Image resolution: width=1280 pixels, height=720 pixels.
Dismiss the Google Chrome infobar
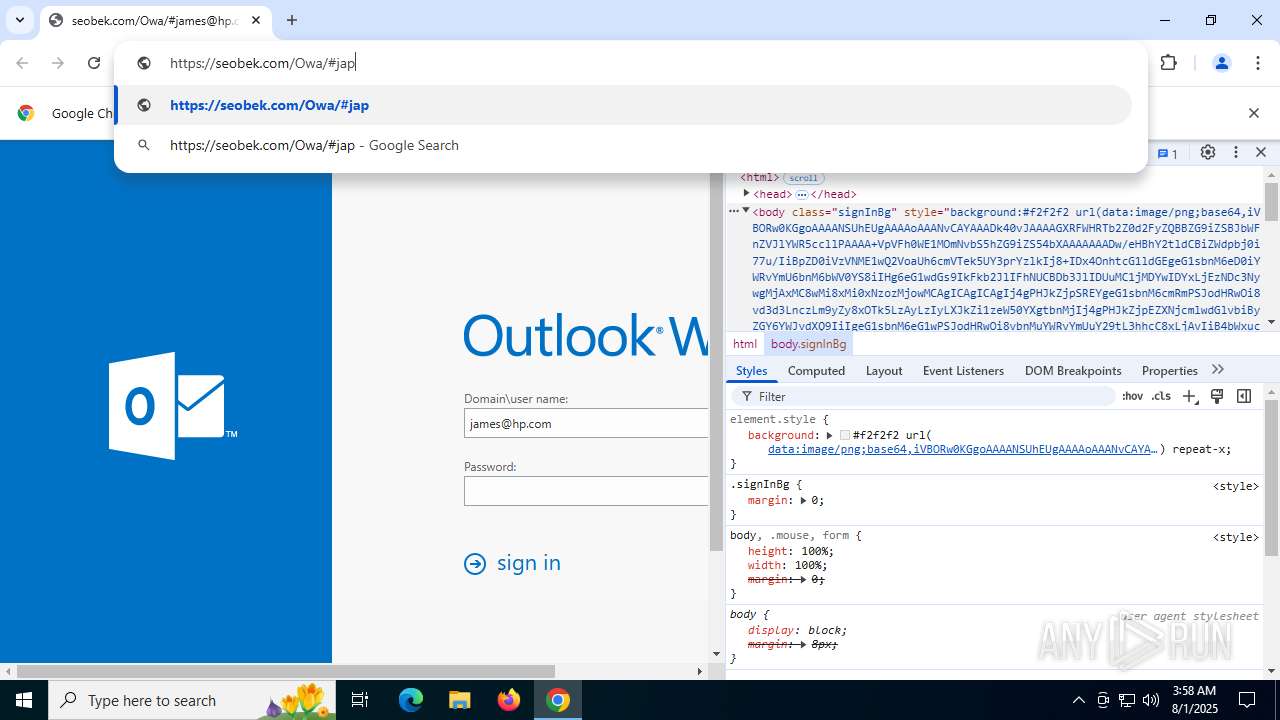coord(1253,113)
